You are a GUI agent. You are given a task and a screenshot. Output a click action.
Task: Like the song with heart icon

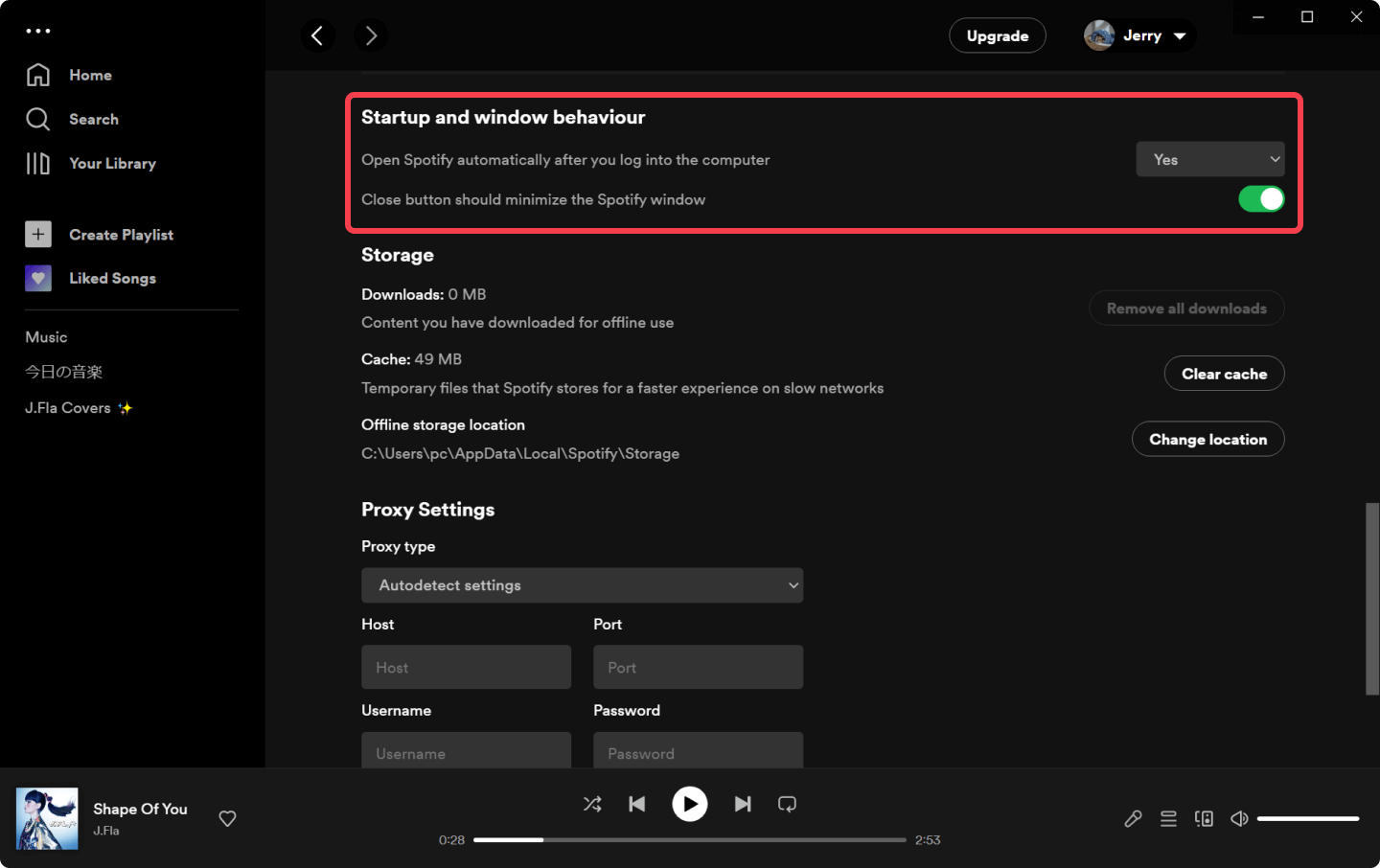pos(227,818)
